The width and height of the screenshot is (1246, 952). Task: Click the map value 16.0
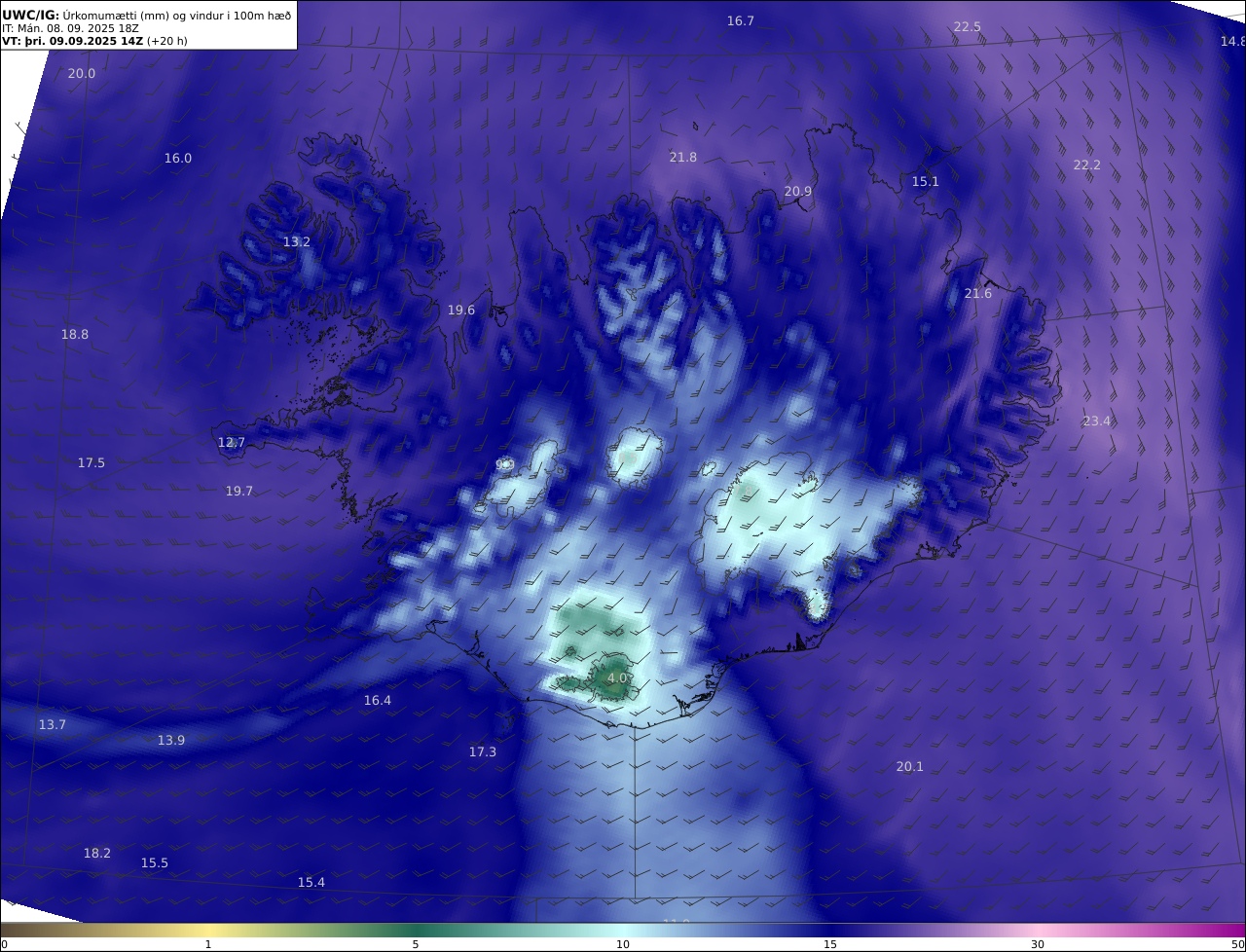pyautogui.click(x=178, y=159)
